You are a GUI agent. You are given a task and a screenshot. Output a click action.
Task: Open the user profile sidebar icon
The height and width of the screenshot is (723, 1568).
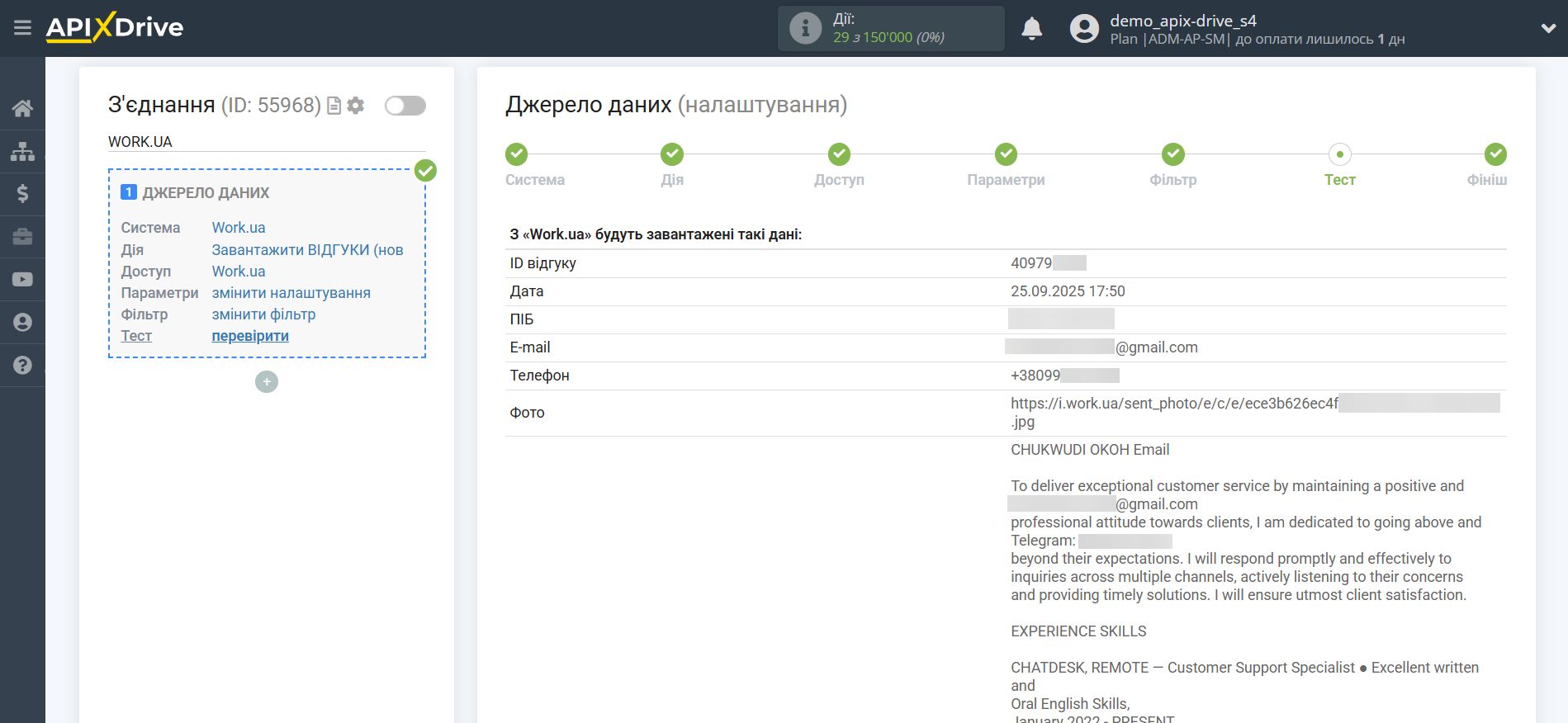tap(22, 323)
